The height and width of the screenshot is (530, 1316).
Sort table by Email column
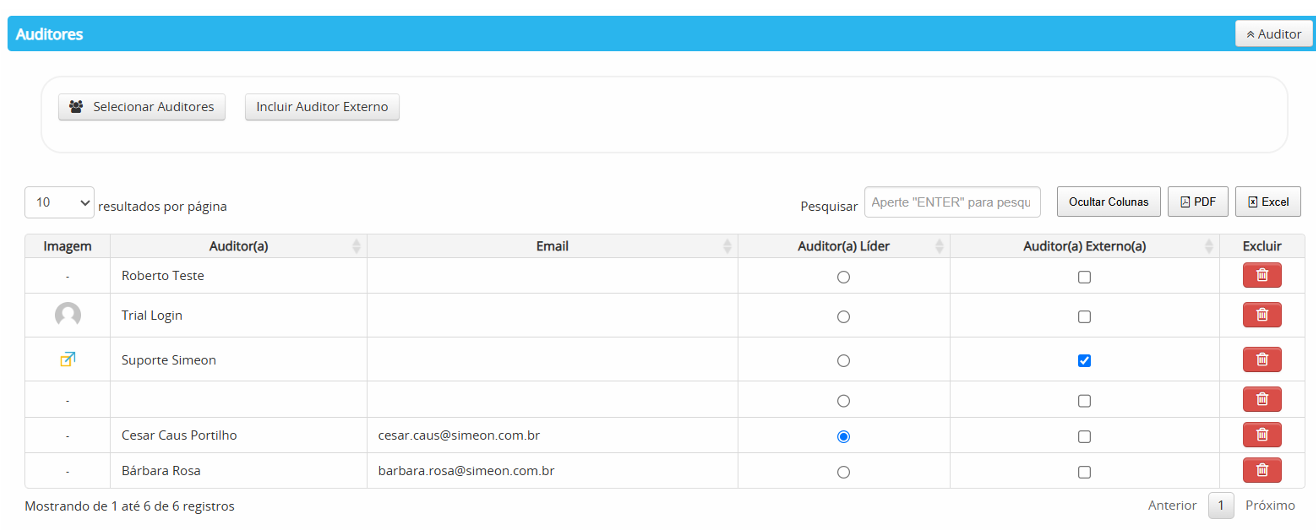click(552, 246)
